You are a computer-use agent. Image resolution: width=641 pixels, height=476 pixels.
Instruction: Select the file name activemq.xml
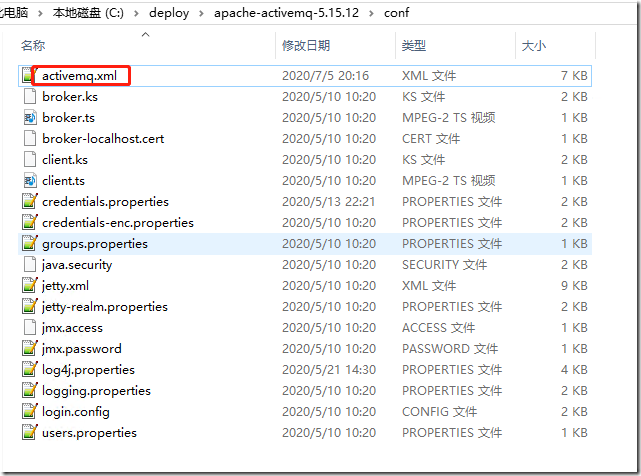(x=79, y=76)
